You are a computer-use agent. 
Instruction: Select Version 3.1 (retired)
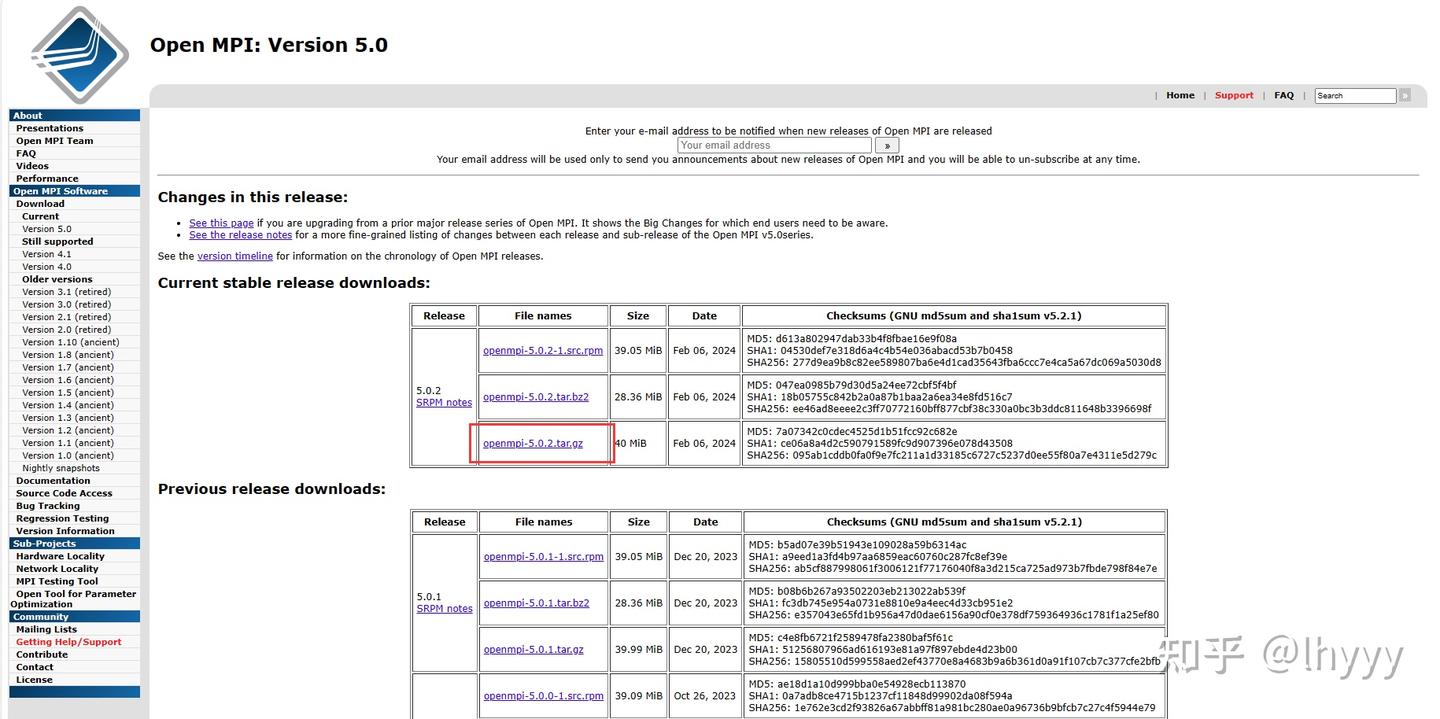click(67, 292)
